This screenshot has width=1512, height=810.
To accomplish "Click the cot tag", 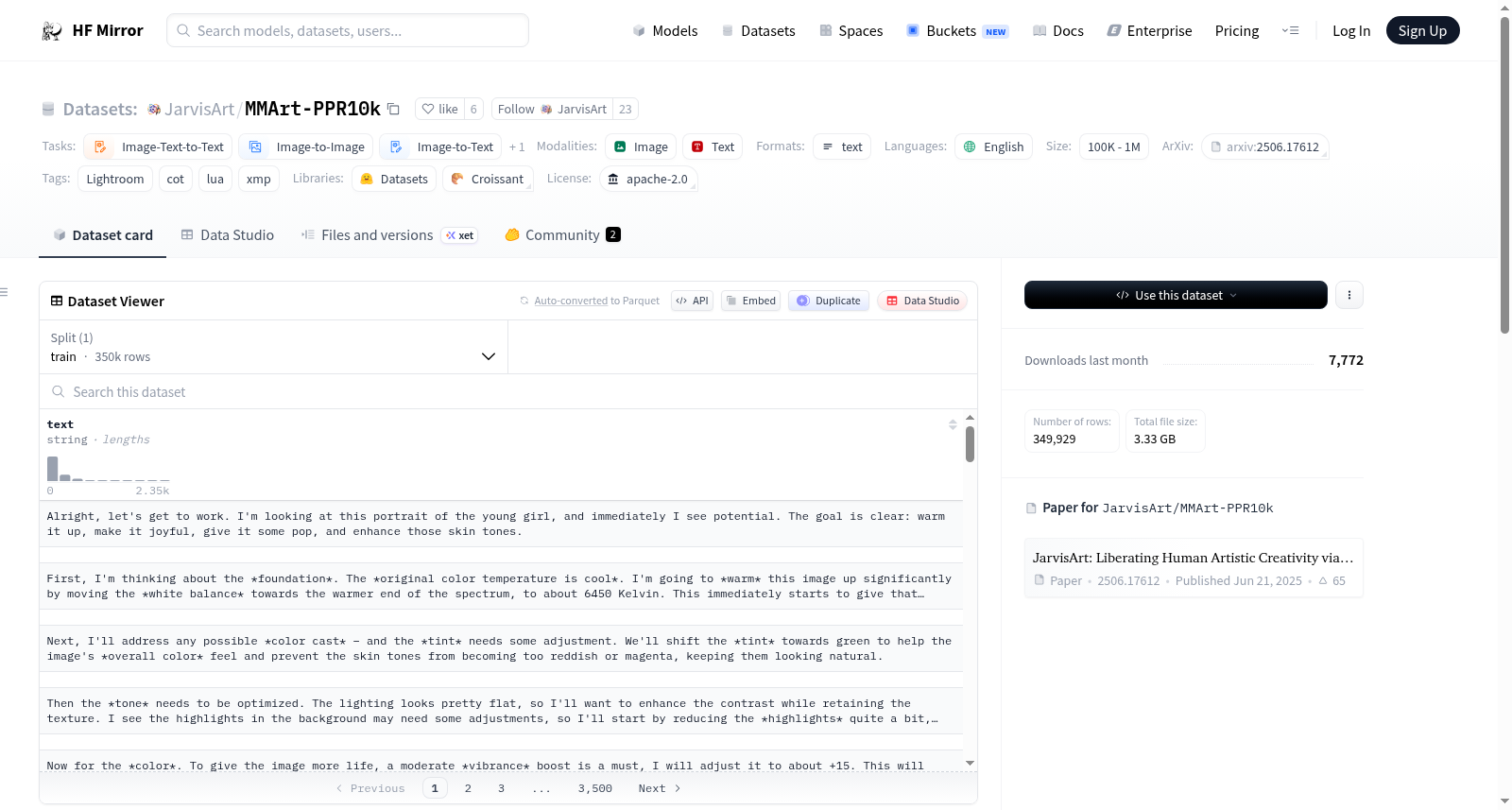I will [176, 179].
